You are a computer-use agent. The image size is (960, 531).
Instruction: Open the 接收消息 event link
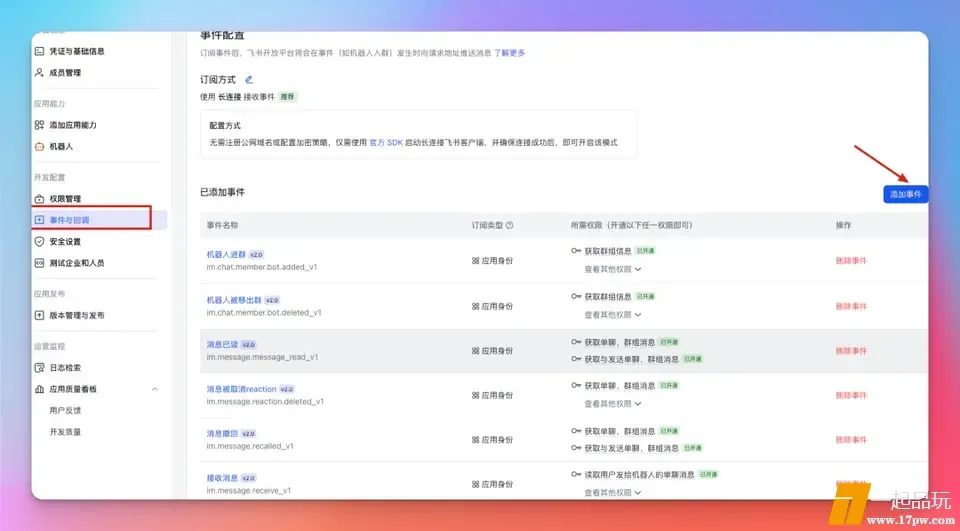point(222,478)
